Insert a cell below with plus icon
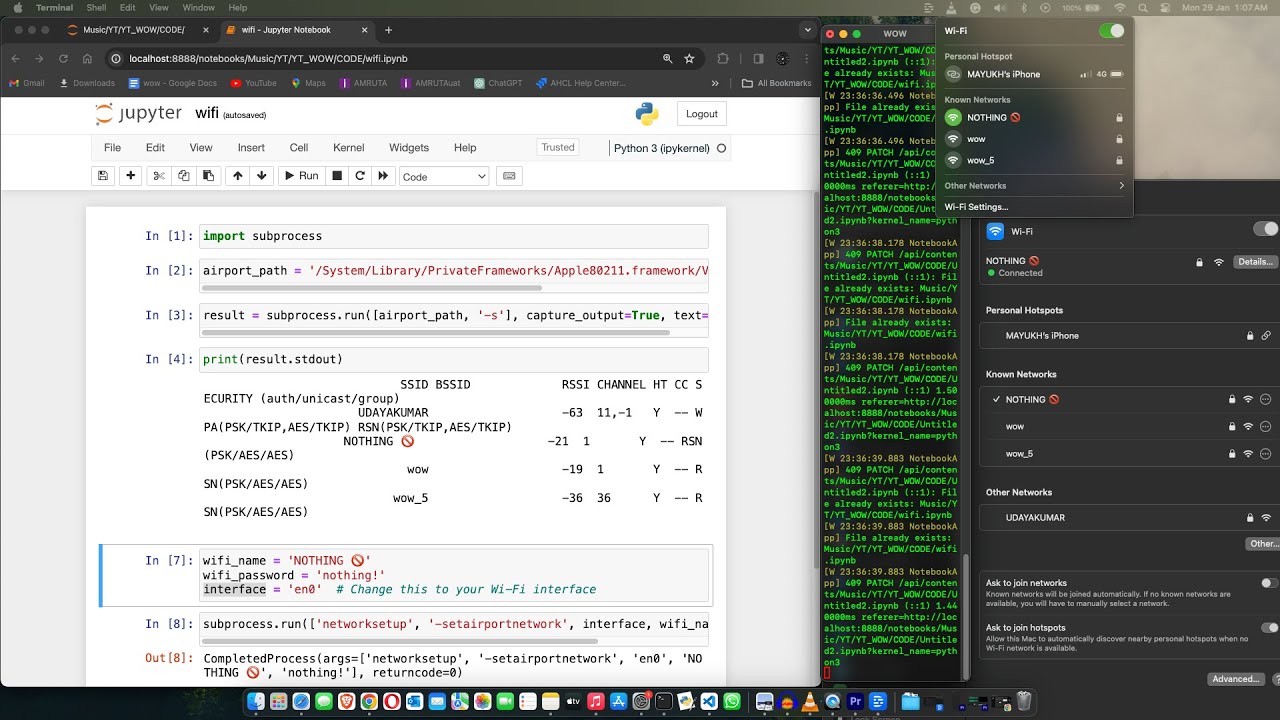The image size is (1280, 720). pos(130,176)
